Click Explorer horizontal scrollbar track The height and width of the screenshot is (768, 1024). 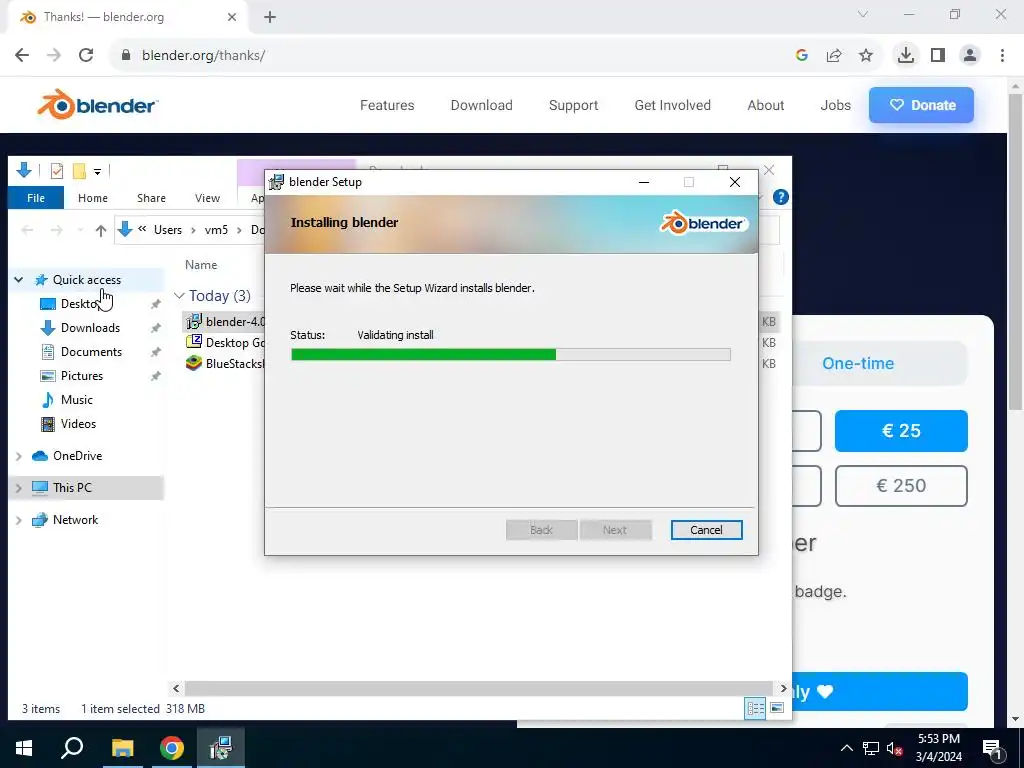point(479,688)
